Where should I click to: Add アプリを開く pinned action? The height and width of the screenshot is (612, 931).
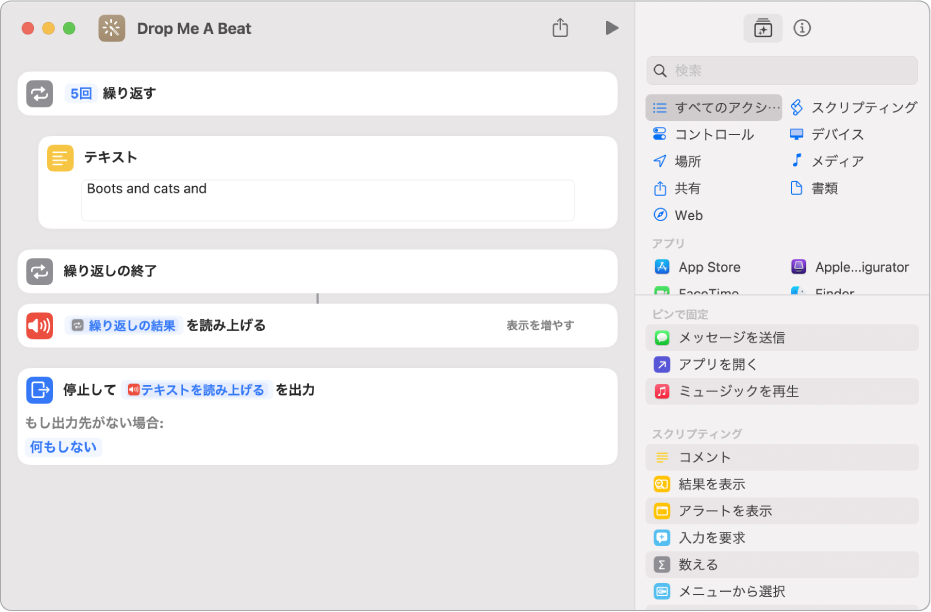pos(782,364)
